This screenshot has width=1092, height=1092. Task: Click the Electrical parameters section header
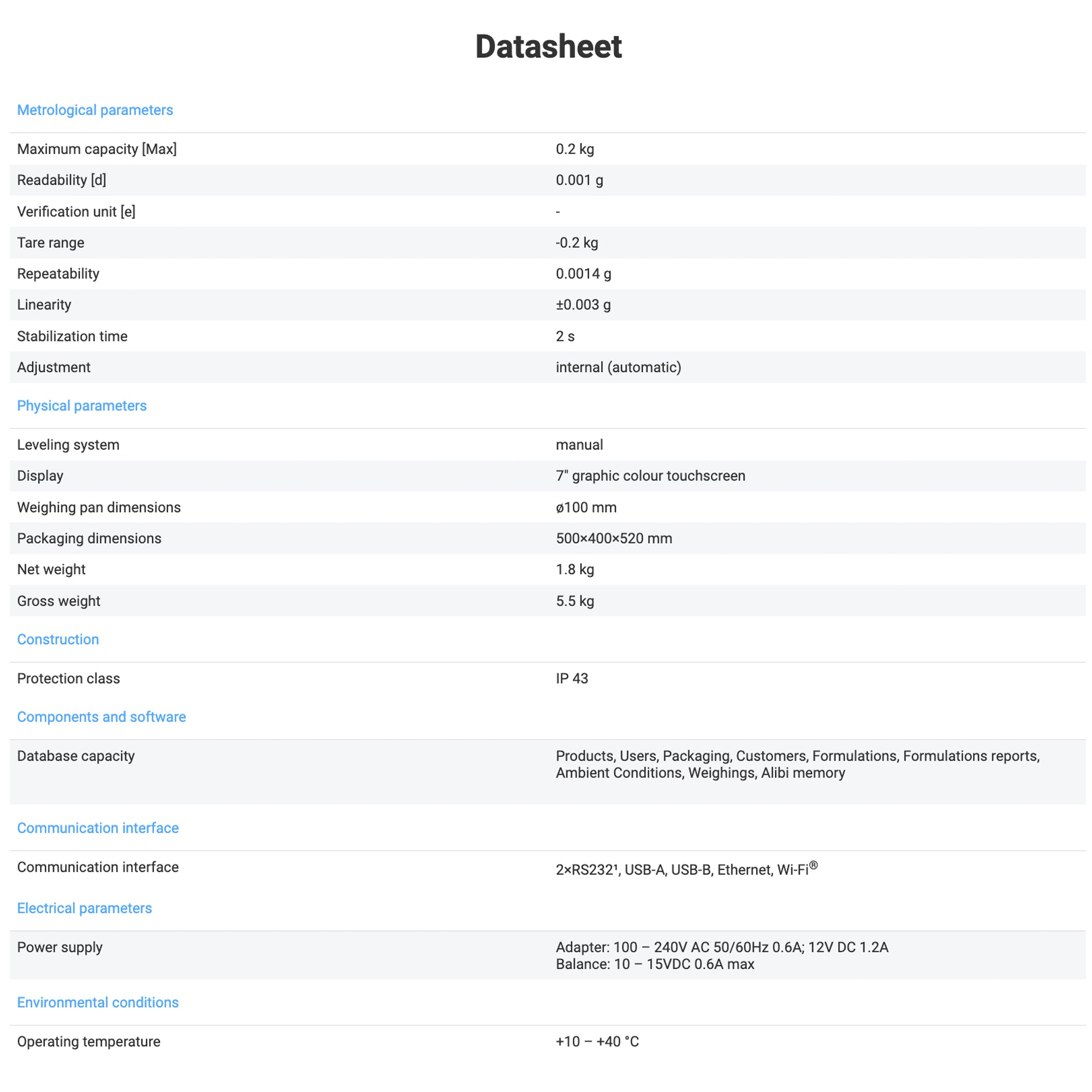pos(84,908)
